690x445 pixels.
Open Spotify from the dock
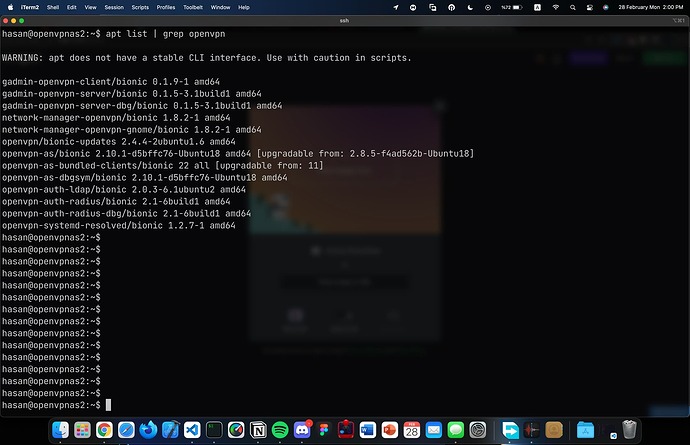point(280,430)
